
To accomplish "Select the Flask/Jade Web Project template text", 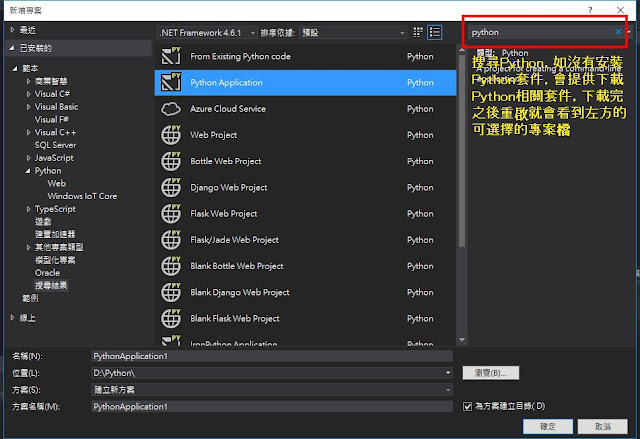I will [234, 240].
